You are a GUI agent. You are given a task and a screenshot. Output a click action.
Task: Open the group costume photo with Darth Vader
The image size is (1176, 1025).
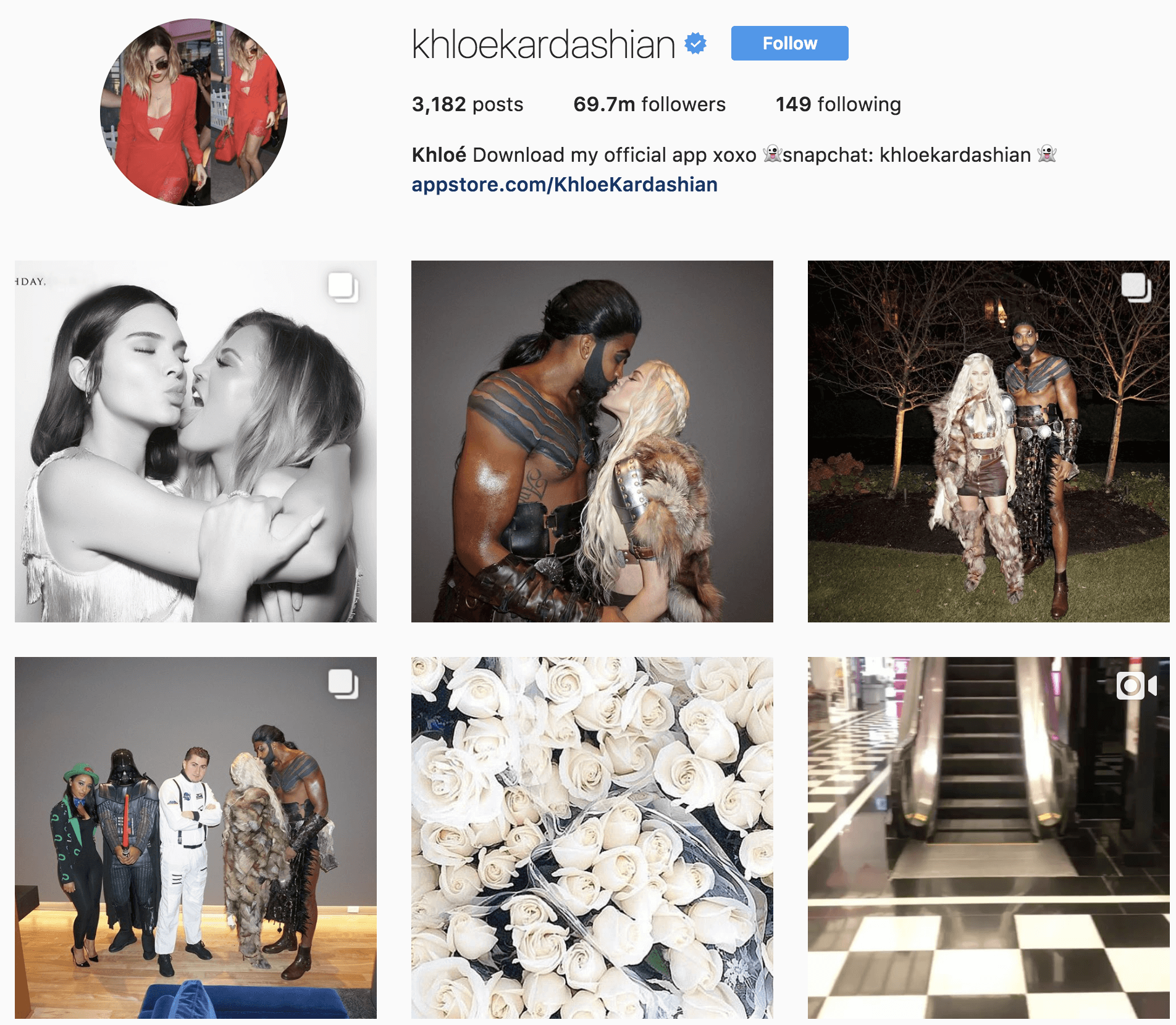tap(196, 838)
